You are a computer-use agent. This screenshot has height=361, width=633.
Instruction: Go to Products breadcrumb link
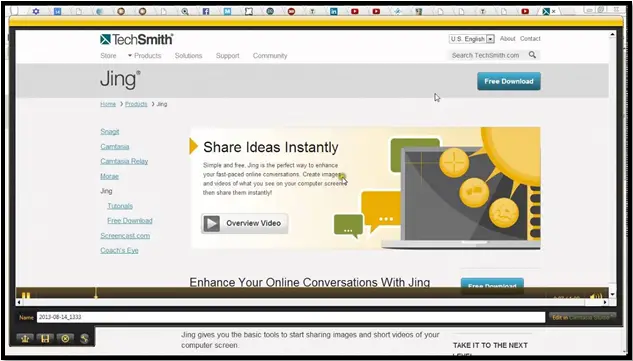136,104
